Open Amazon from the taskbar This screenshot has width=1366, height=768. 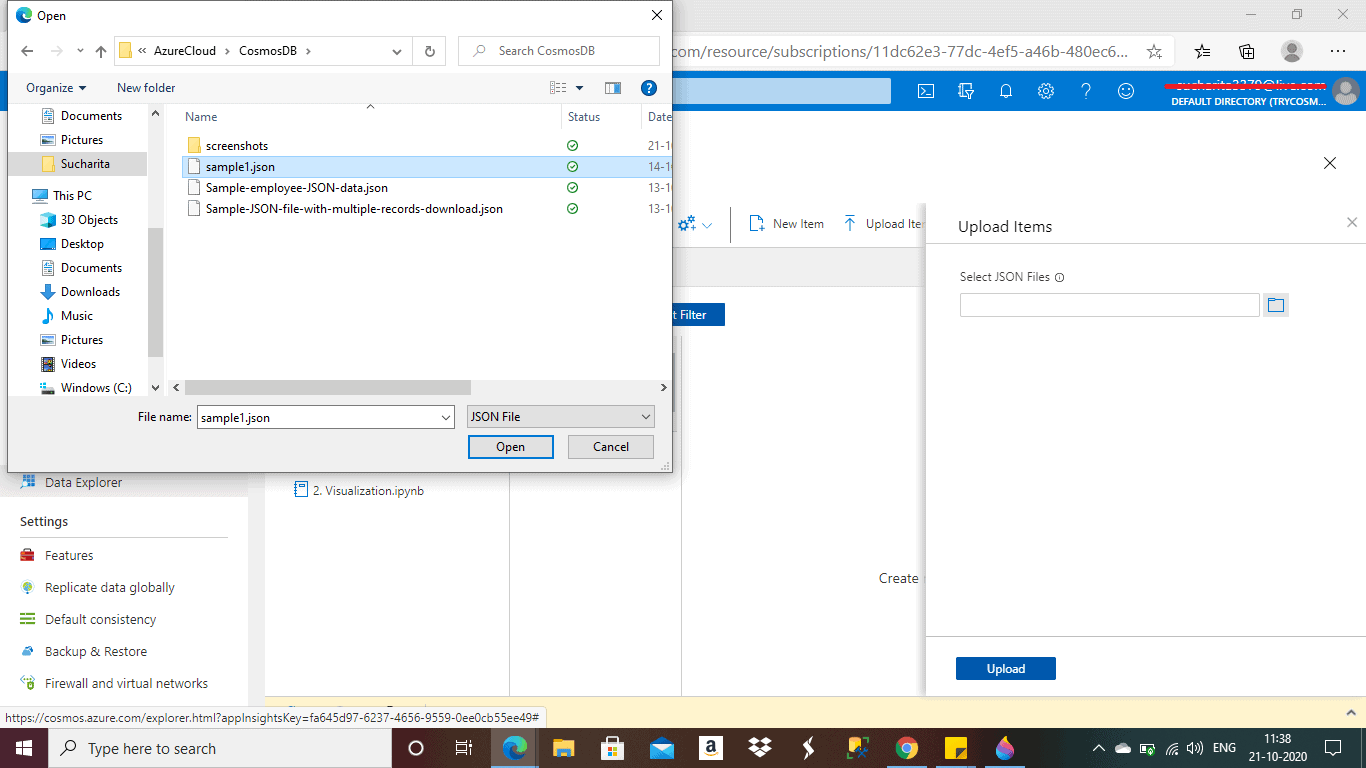tap(711, 748)
